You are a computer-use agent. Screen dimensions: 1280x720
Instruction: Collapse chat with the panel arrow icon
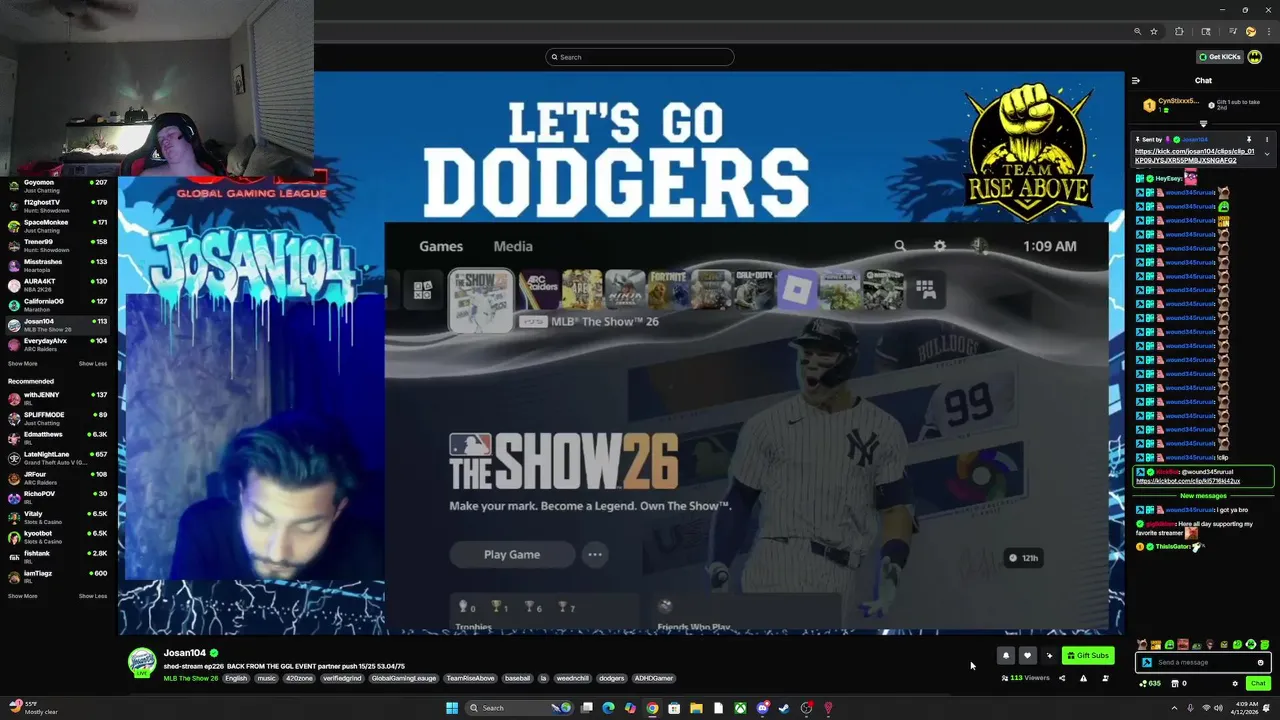[1136, 81]
